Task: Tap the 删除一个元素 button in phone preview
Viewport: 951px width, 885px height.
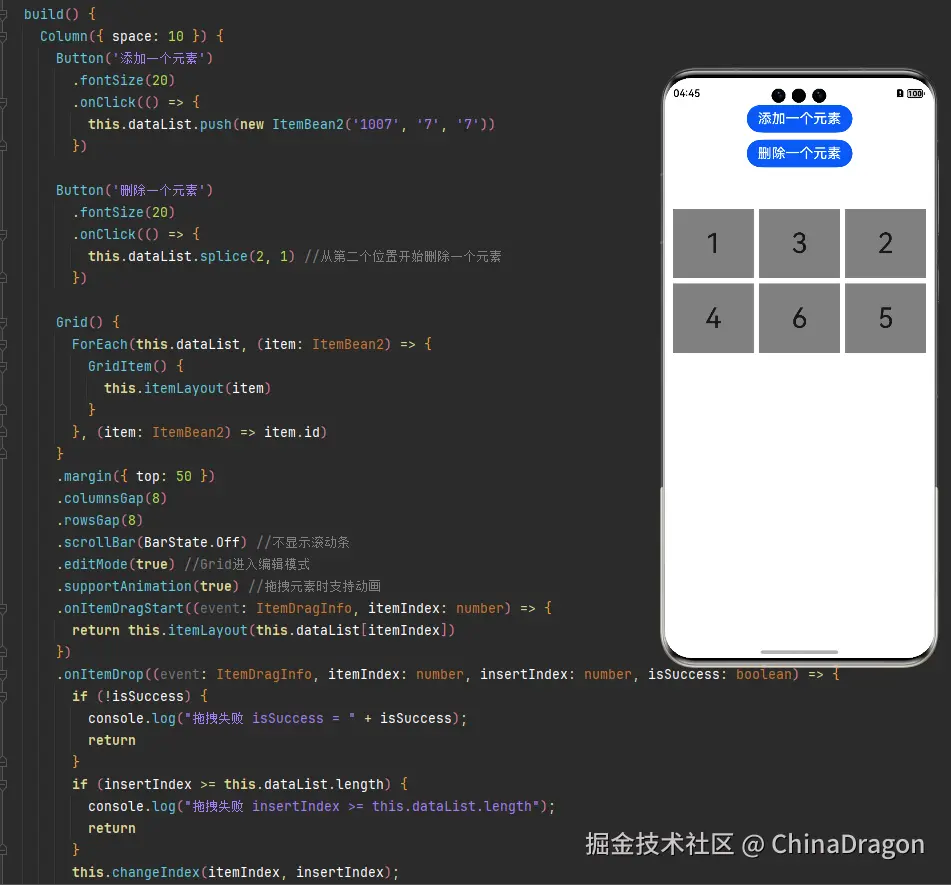Action: [x=799, y=153]
